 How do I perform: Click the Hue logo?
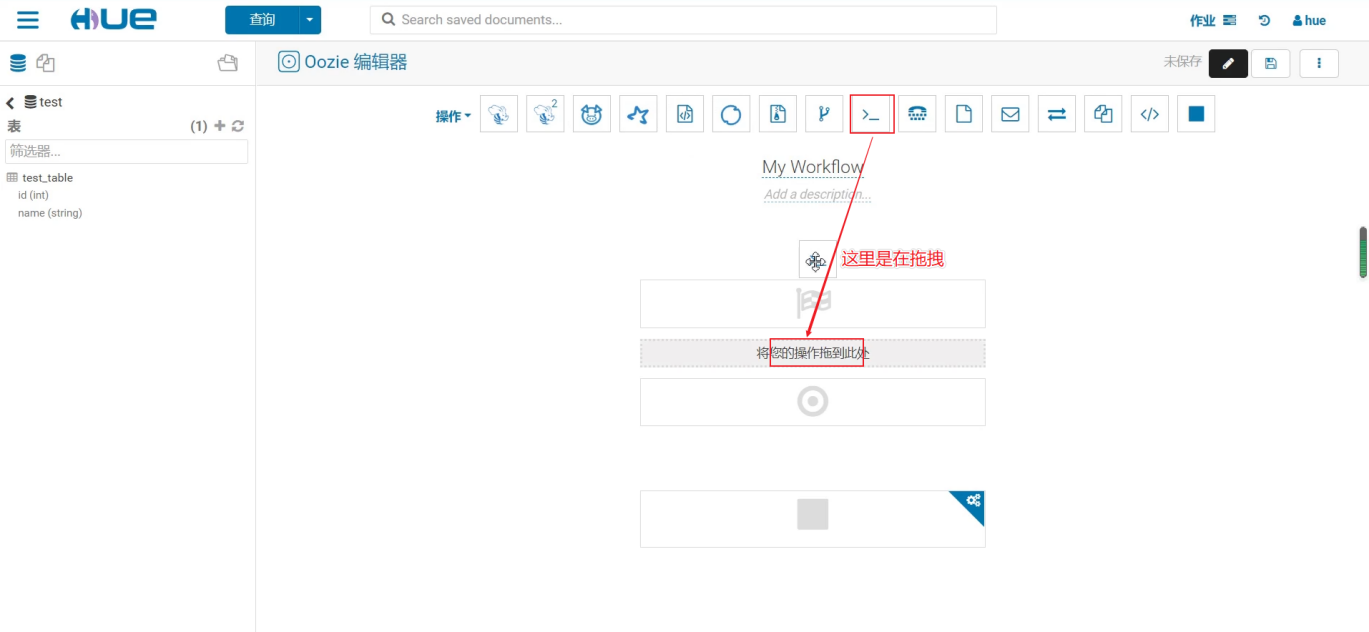pyautogui.click(x=113, y=20)
